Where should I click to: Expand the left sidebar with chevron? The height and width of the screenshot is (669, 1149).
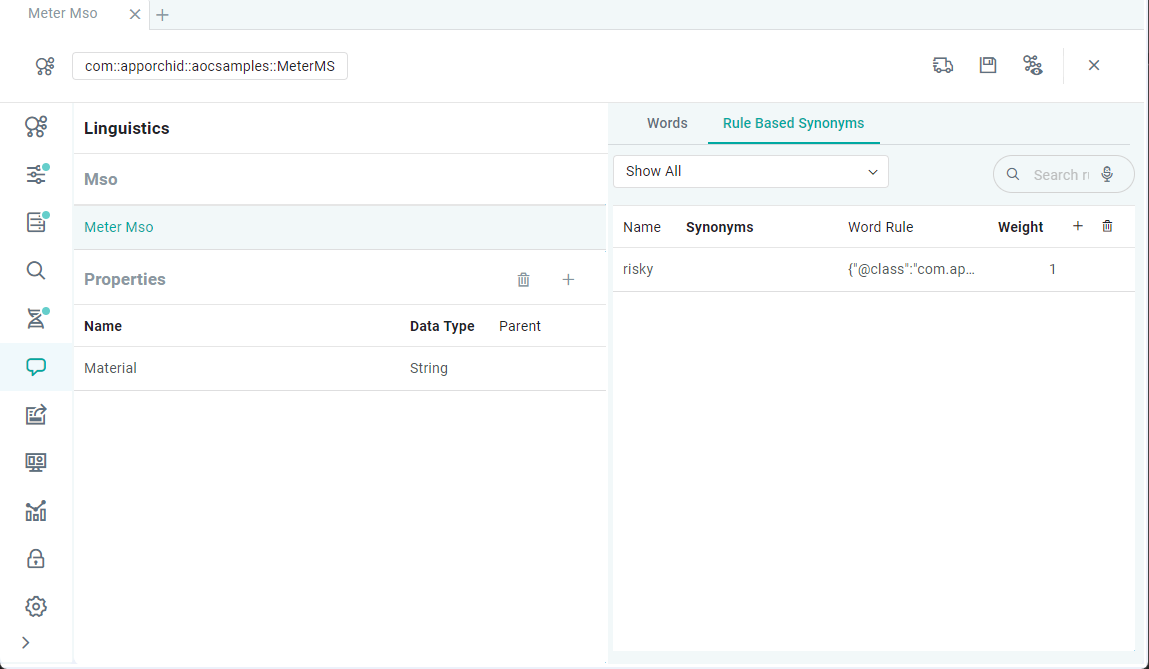26,642
